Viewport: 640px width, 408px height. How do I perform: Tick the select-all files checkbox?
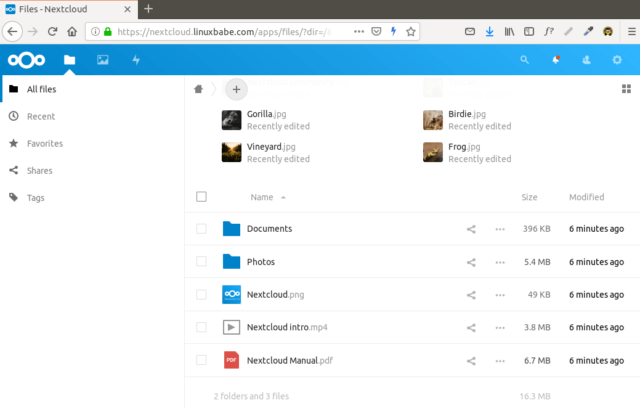[x=202, y=197]
